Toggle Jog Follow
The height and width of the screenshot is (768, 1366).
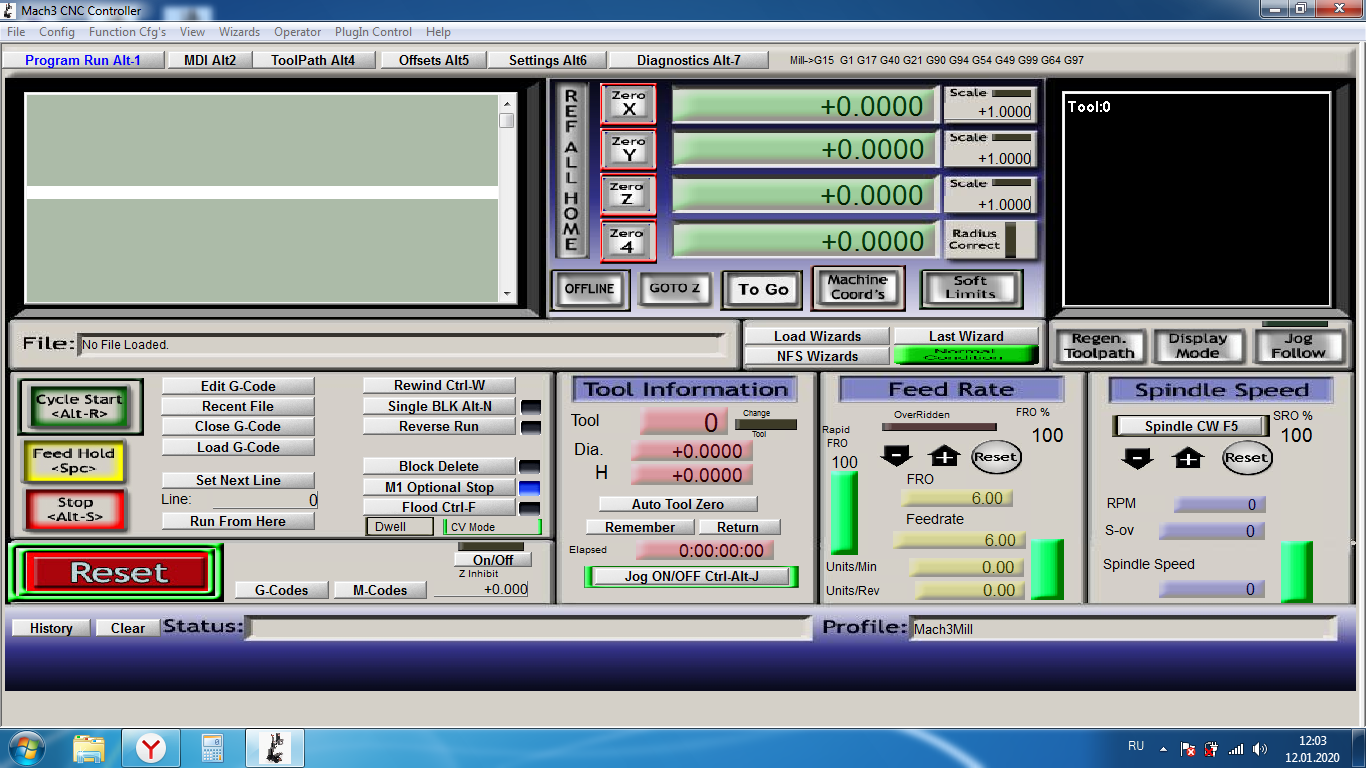click(1298, 346)
